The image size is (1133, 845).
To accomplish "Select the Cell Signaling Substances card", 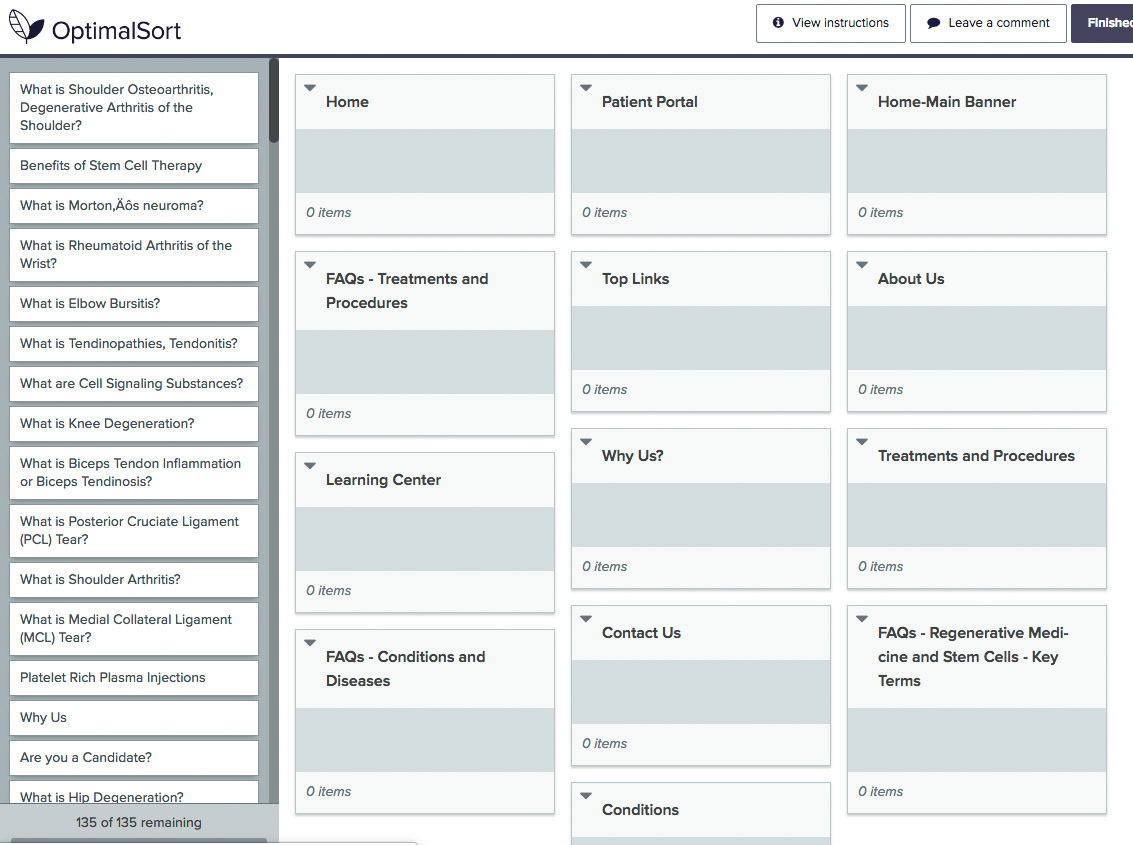I will click(134, 384).
